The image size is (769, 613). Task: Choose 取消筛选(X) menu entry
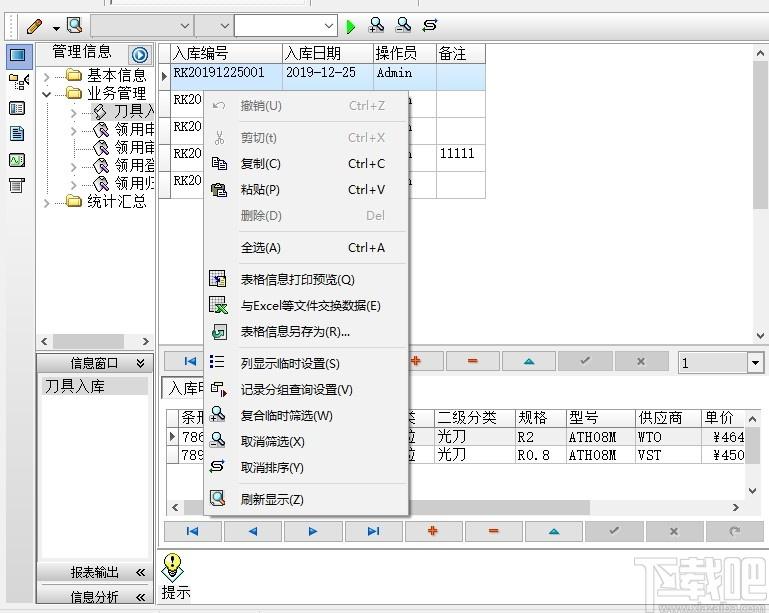307,442
